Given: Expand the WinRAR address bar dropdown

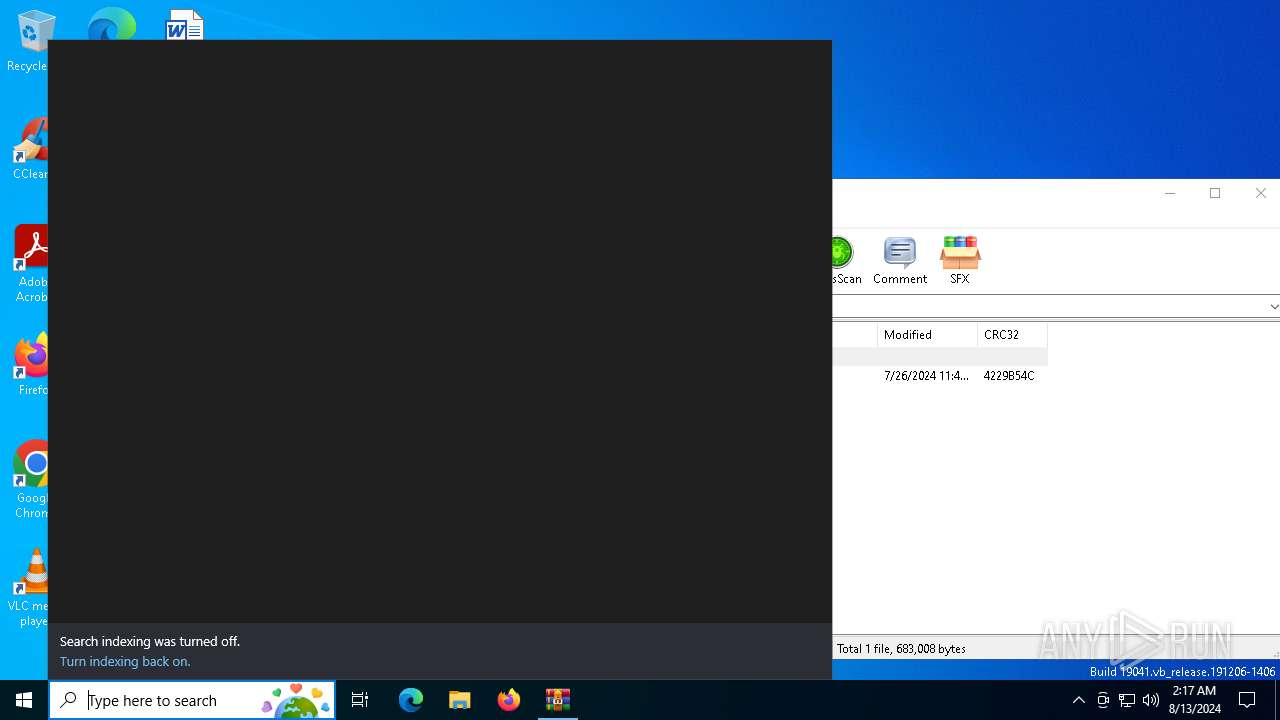Looking at the screenshot, I should (x=1273, y=307).
